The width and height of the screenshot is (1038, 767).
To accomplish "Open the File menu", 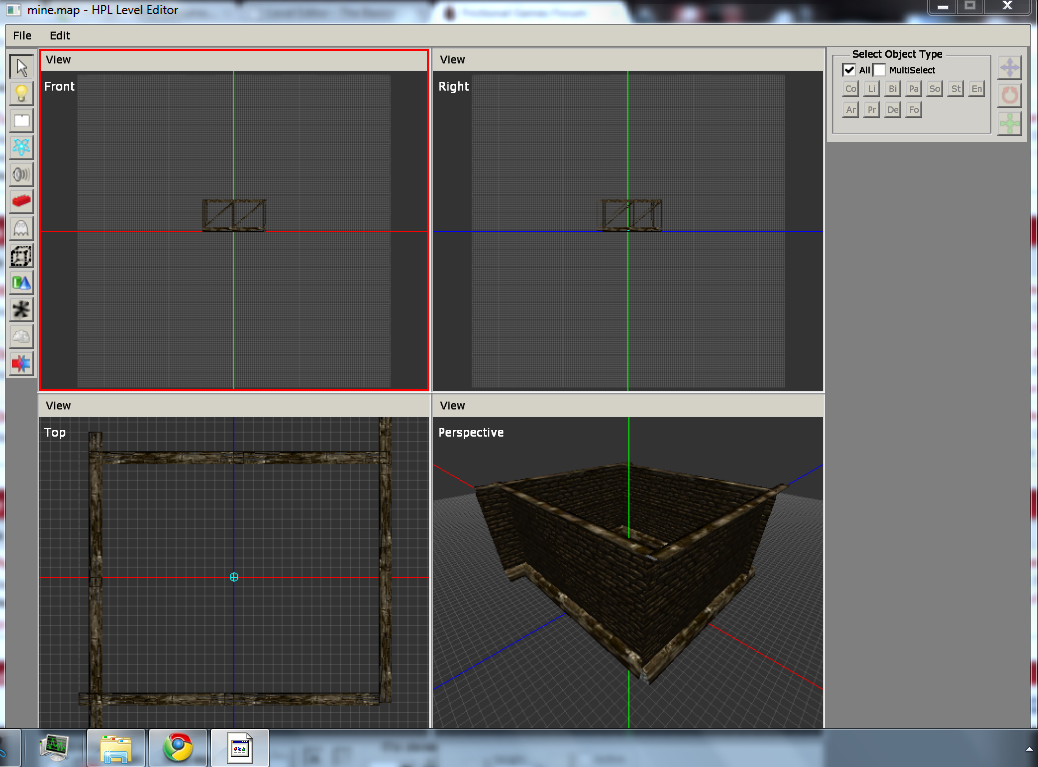I will [x=22, y=35].
